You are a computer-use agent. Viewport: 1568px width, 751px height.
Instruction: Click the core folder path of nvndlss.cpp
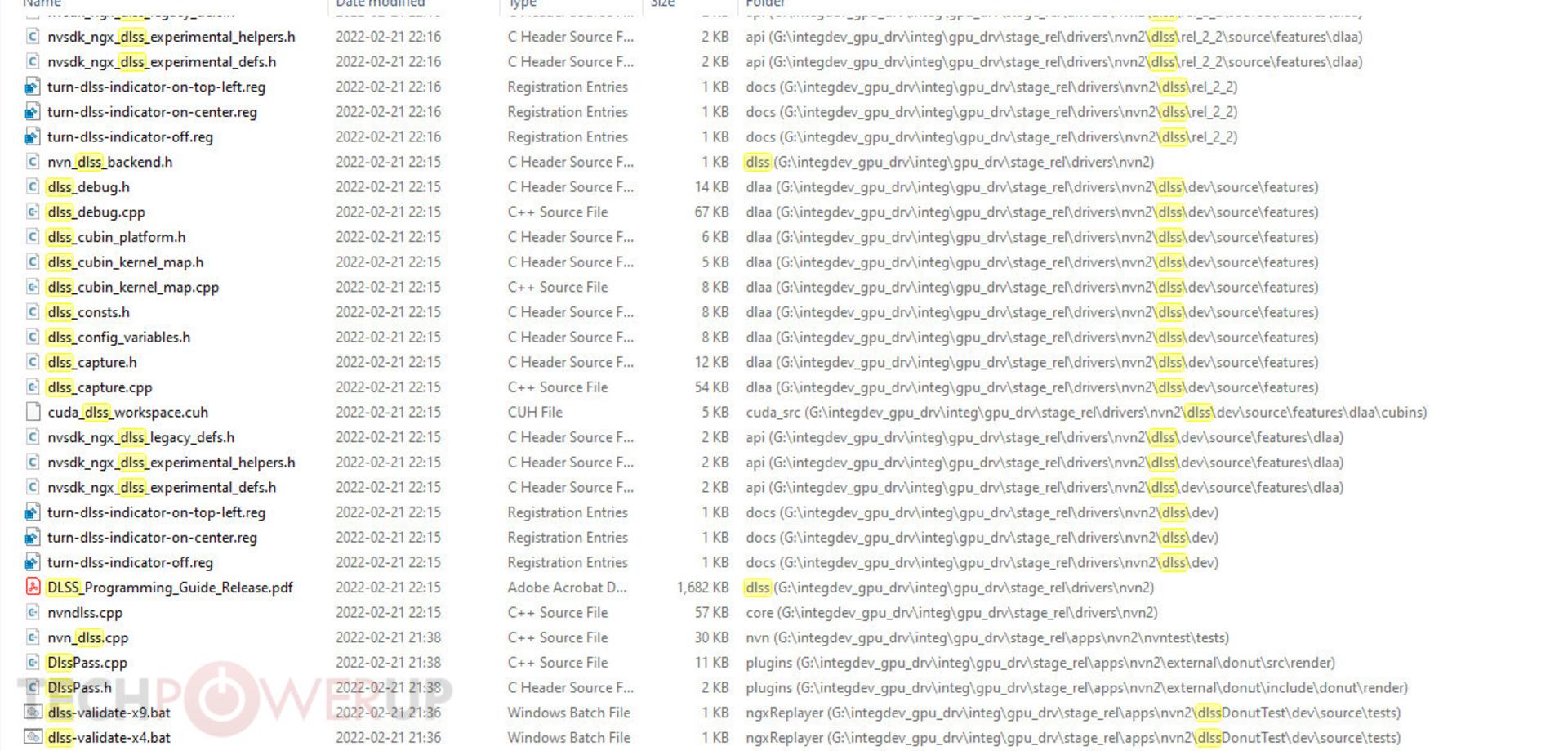pyautogui.click(x=951, y=612)
